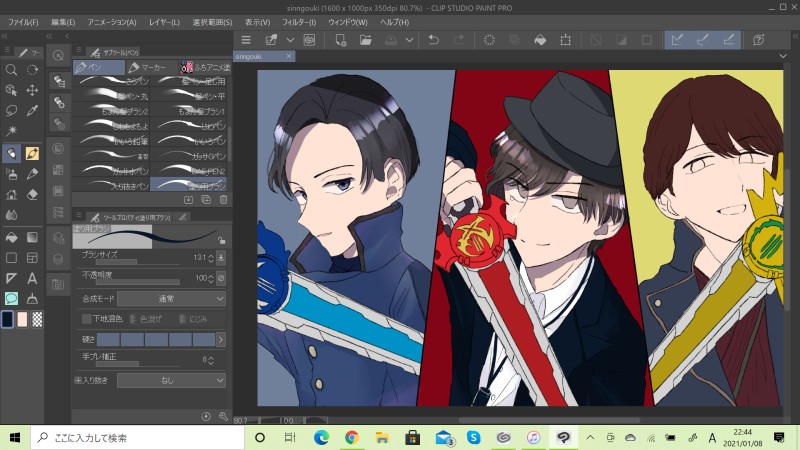Open the 入り抜き dropdown
Viewport: 800px width, 450px height.
(x=171, y=380)
